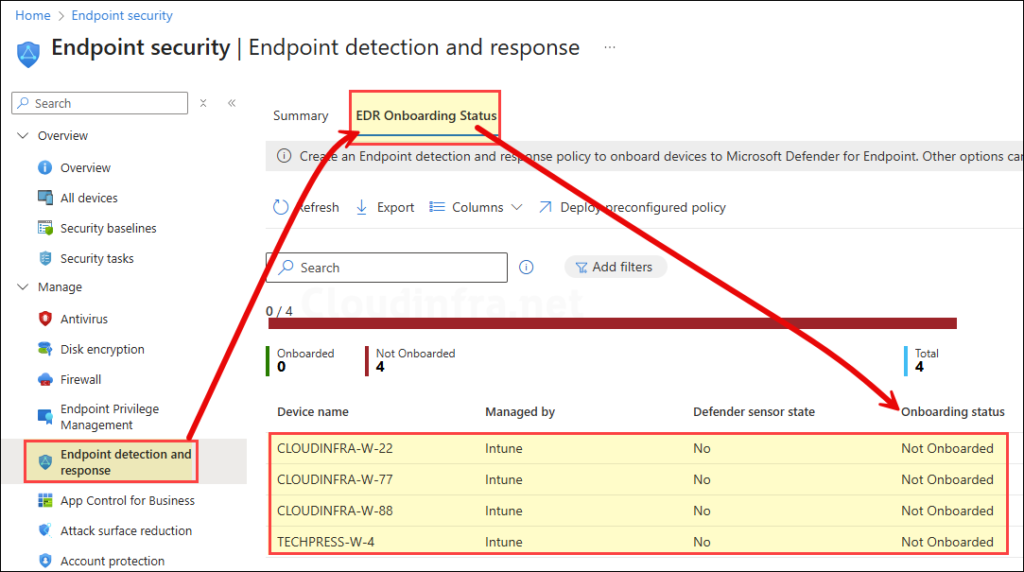Viewport: 1024px width, 572px height.
Task: Open Security baselines in sidebar
Action: coord(108,228)
